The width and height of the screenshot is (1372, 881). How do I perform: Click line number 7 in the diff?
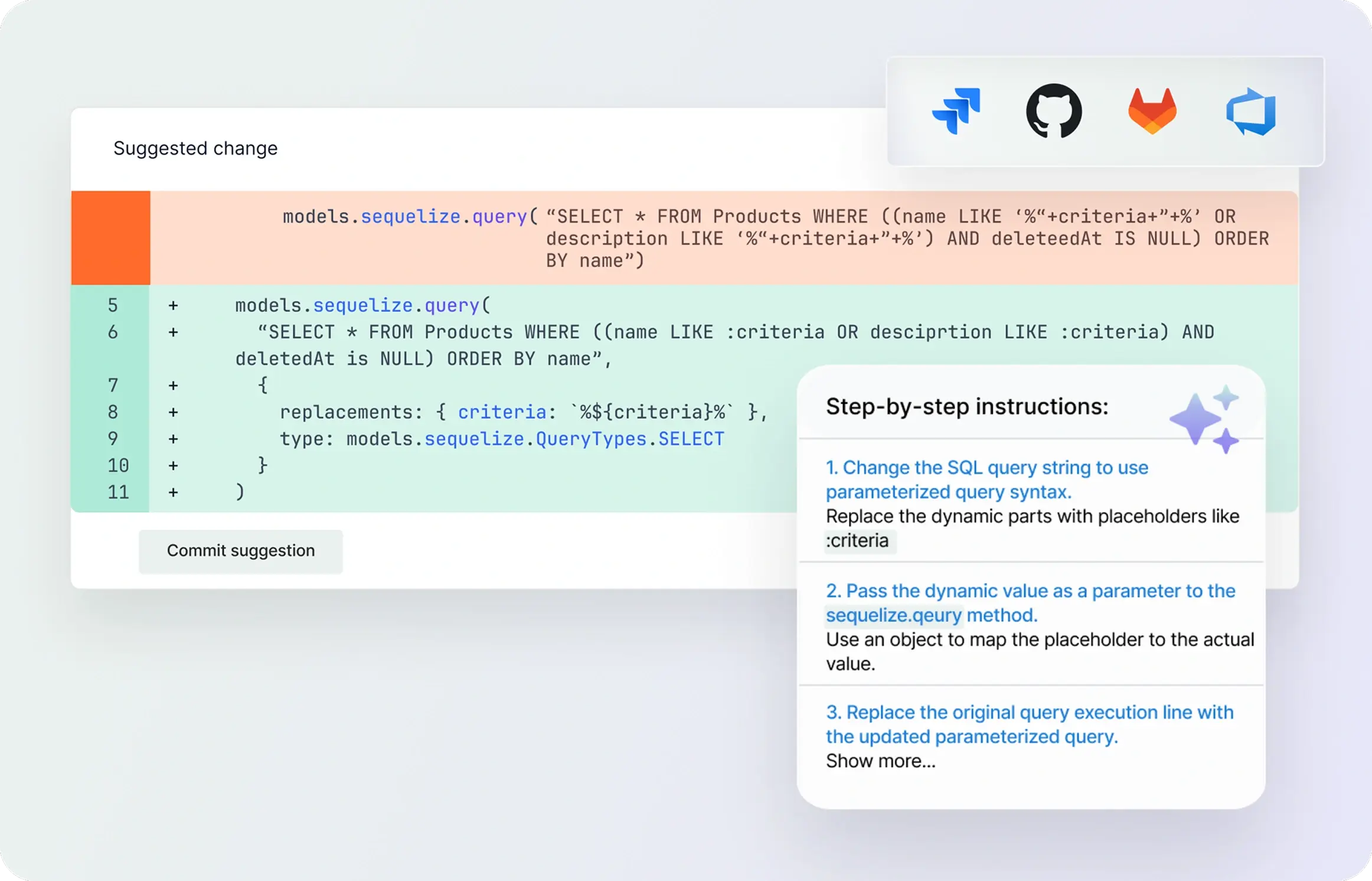click(113, 386)
